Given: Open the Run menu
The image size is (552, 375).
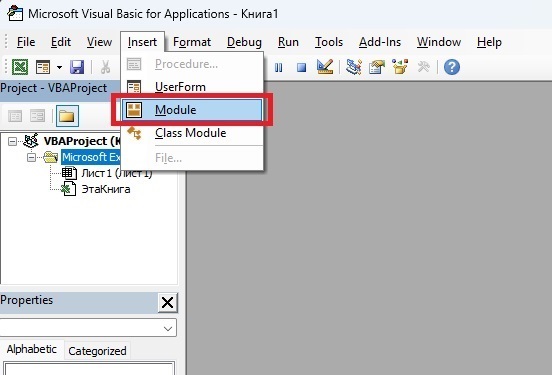Looking at the screenshot, I should pos(288,42).
